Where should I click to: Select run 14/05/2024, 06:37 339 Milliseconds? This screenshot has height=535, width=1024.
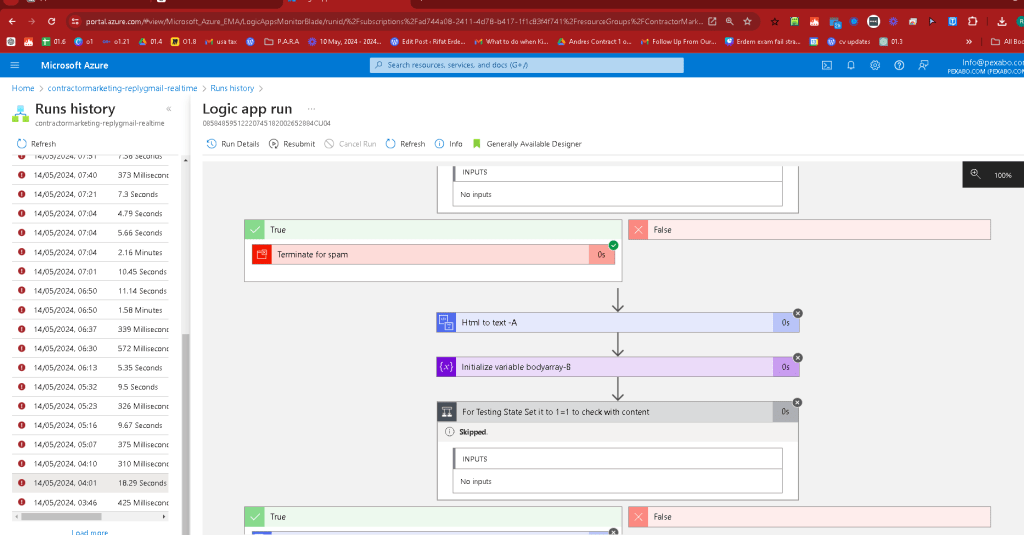click(x=90, y=329)
